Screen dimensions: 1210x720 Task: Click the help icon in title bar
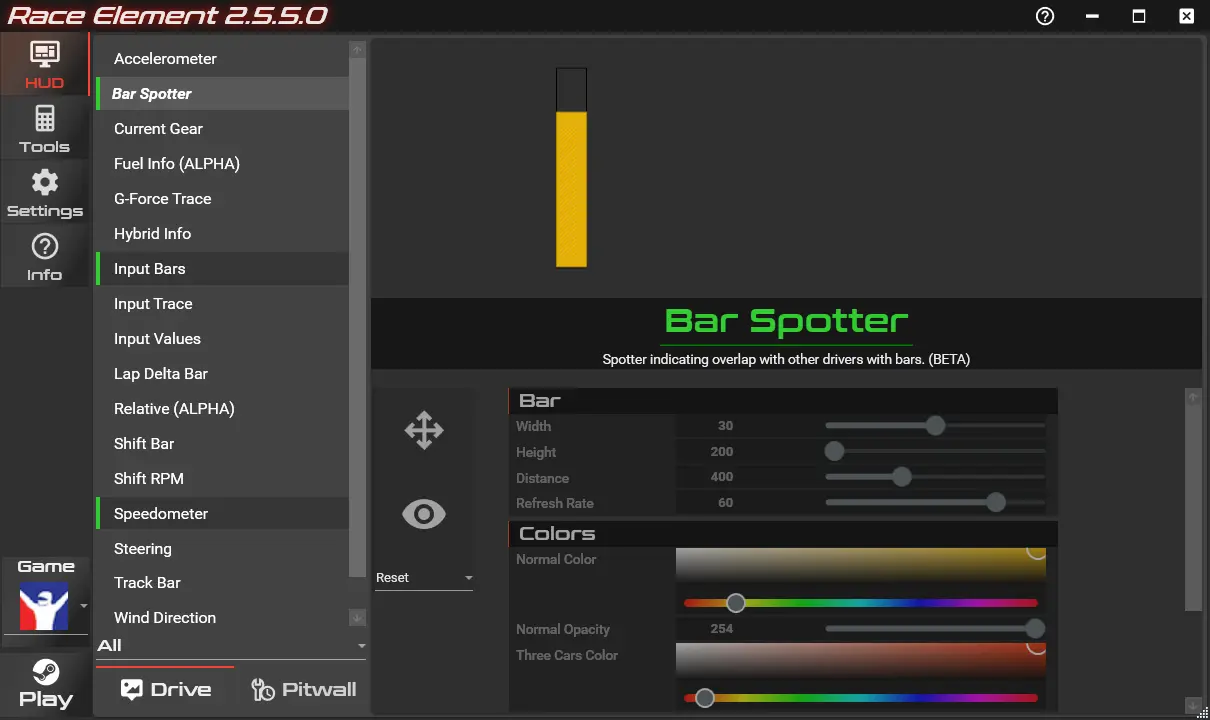click(x=1045, y=16)
